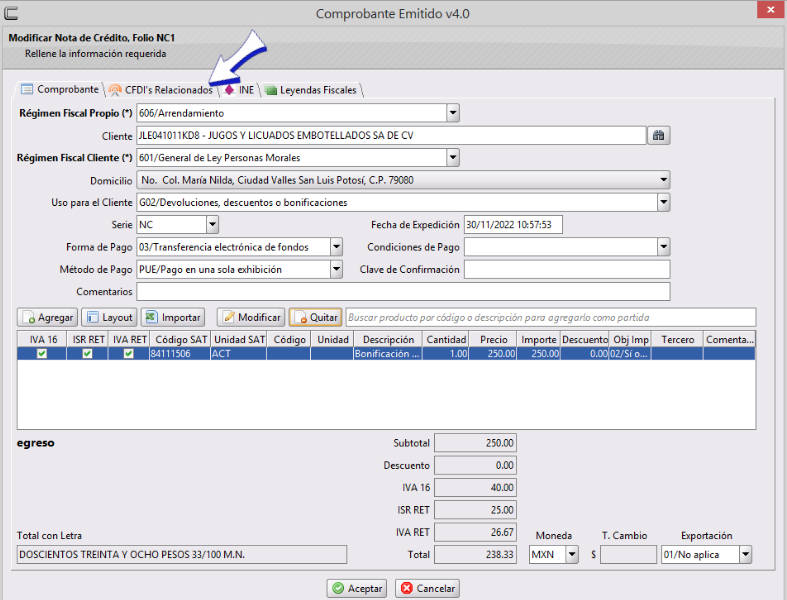Click the Importar button
Image resolution: width=787 pixels, height=600 pixels.
[x=173, y=317]
